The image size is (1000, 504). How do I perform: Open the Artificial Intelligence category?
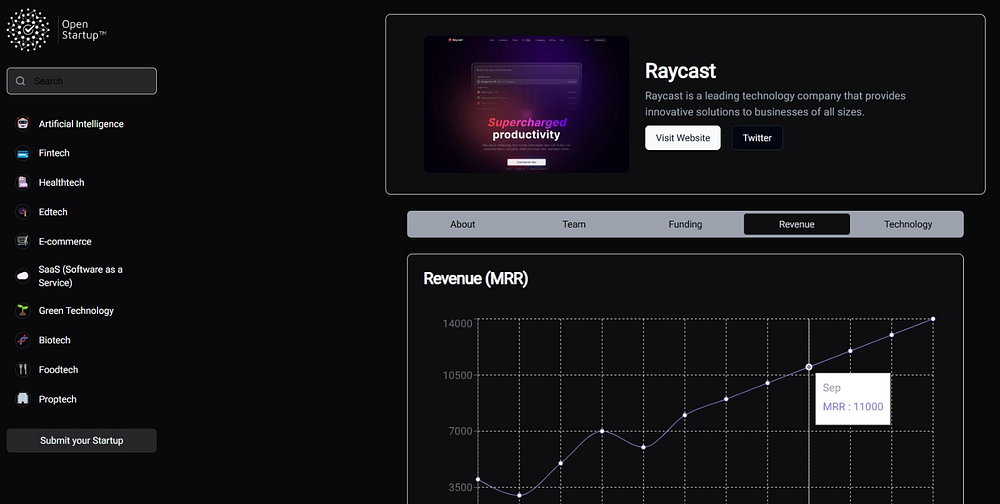(81, 124)
